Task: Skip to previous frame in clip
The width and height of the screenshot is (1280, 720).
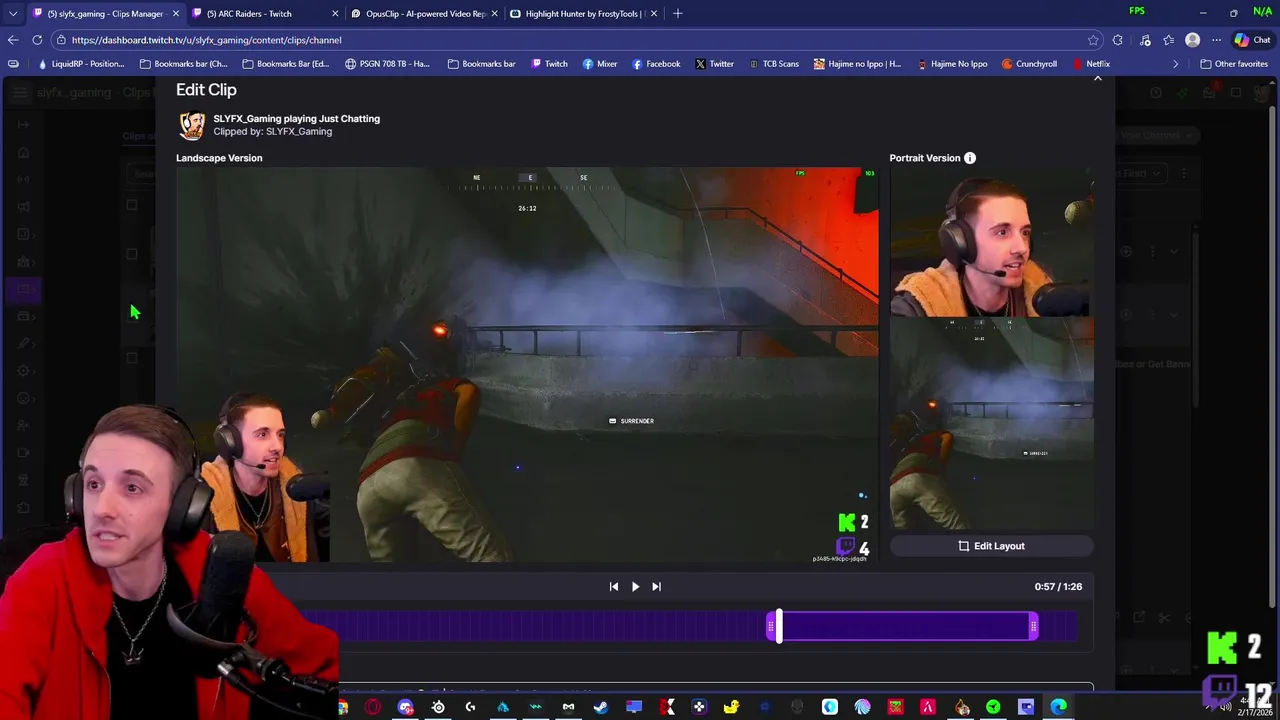Action: click(x=613, y=587)
